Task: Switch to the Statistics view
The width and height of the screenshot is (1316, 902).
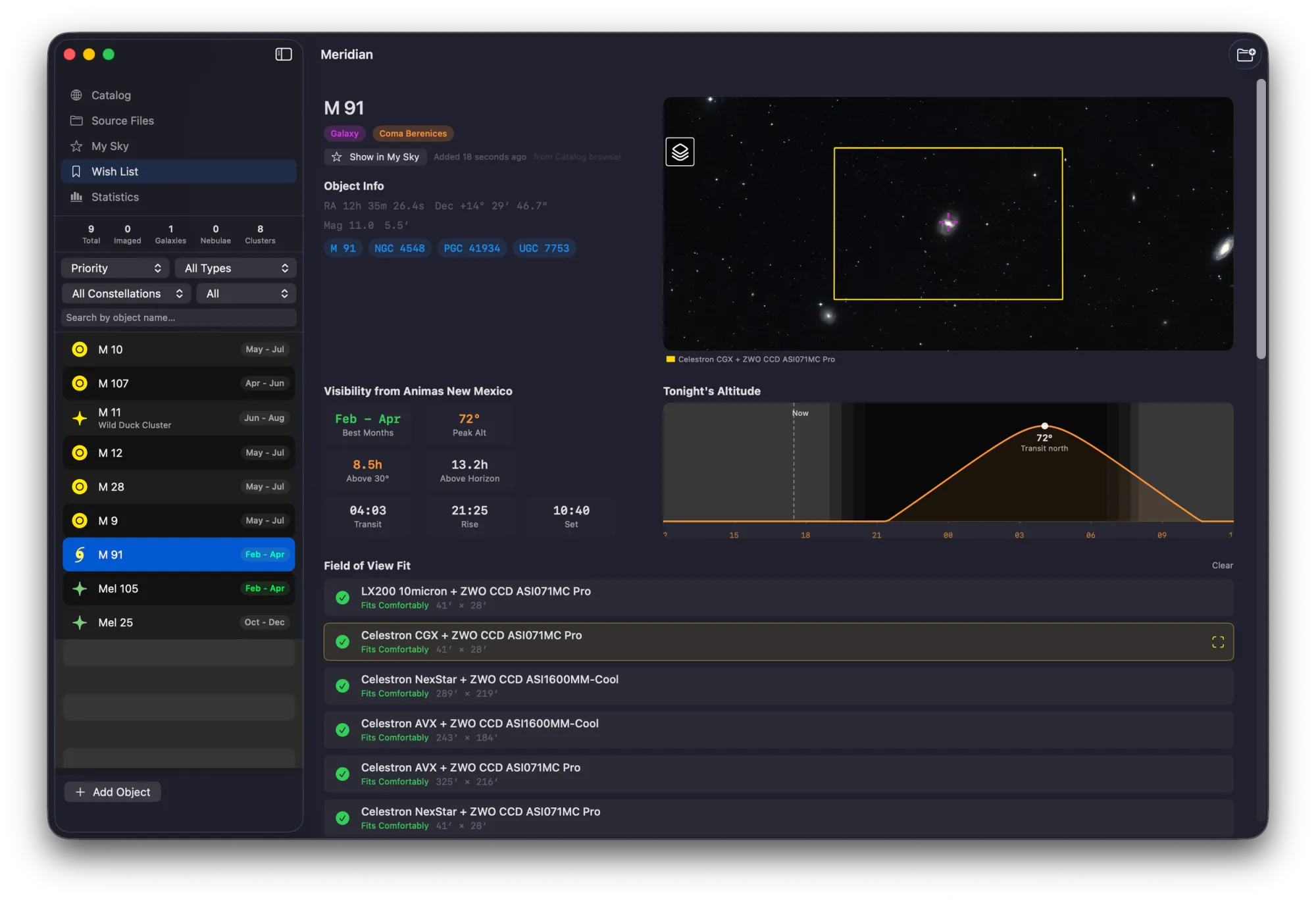Action: [114, 197]
